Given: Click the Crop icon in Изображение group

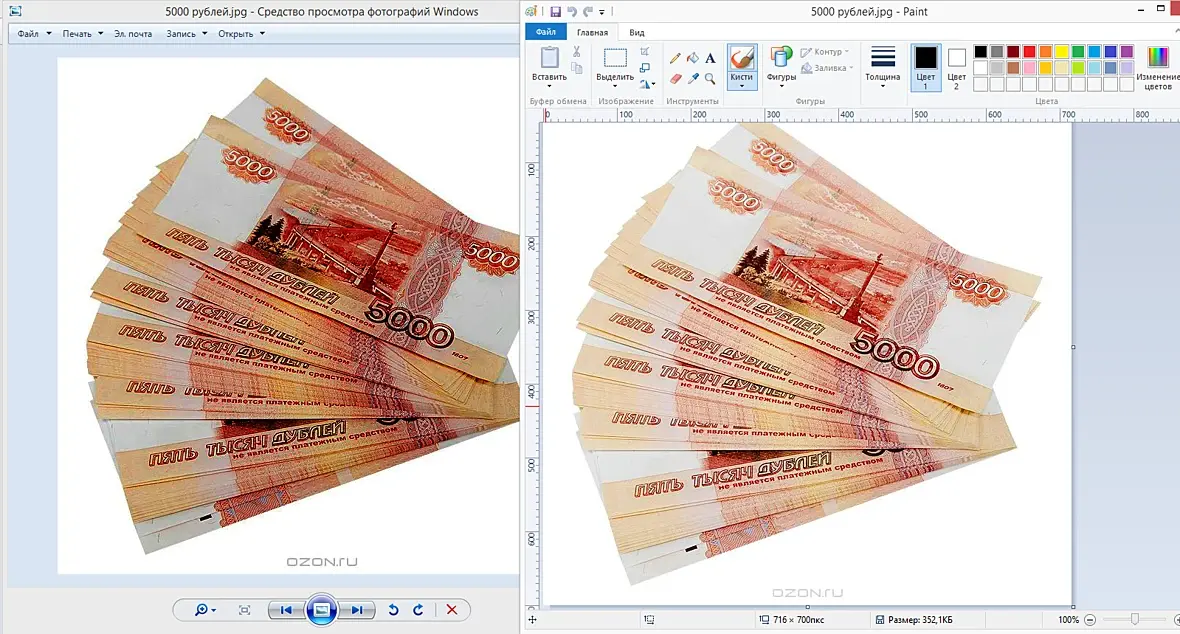Looking at the screenshot, I should pos(645,51).
